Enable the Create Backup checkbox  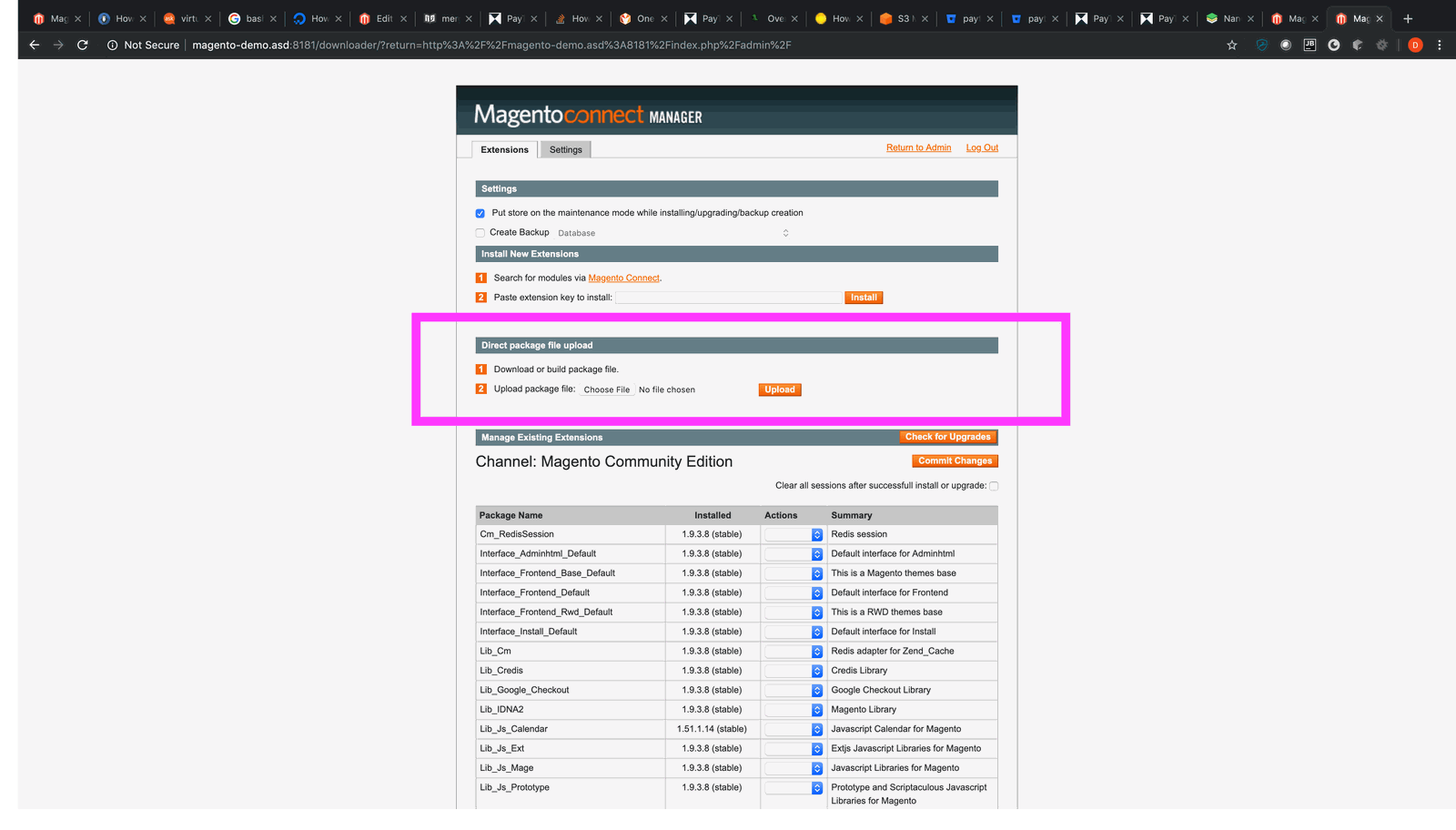tap(480, 233)
